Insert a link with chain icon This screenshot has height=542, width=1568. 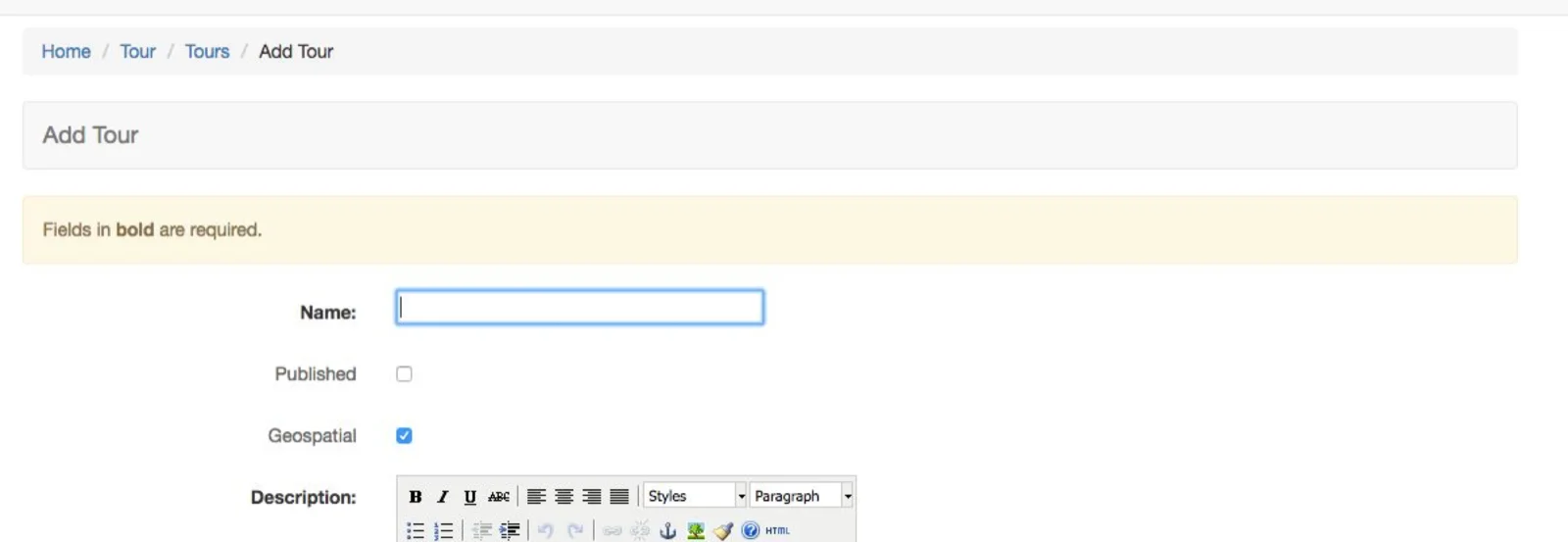pyautogui.click(x=612, y=530)
